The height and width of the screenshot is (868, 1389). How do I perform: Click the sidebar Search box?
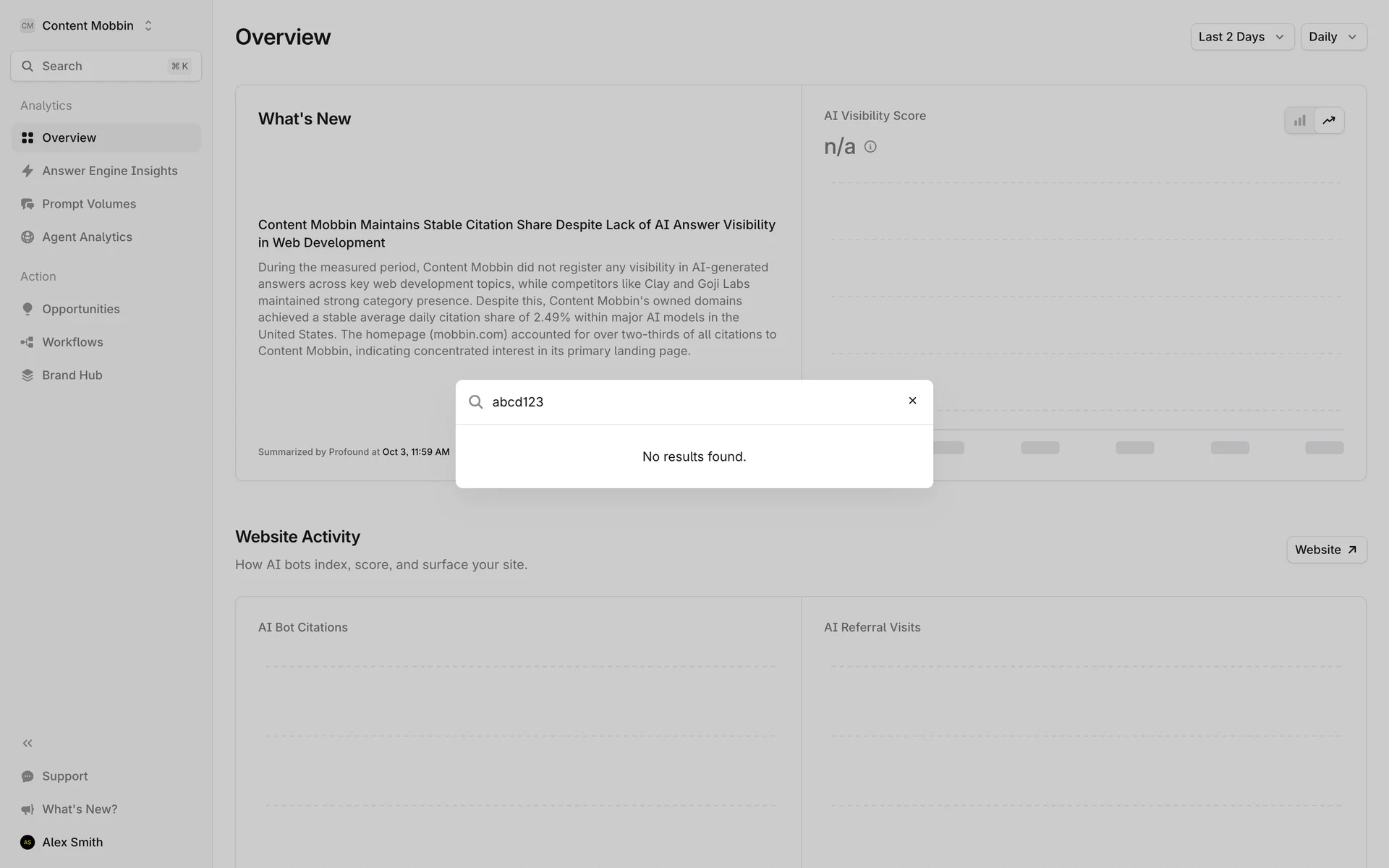click(106, 67)
